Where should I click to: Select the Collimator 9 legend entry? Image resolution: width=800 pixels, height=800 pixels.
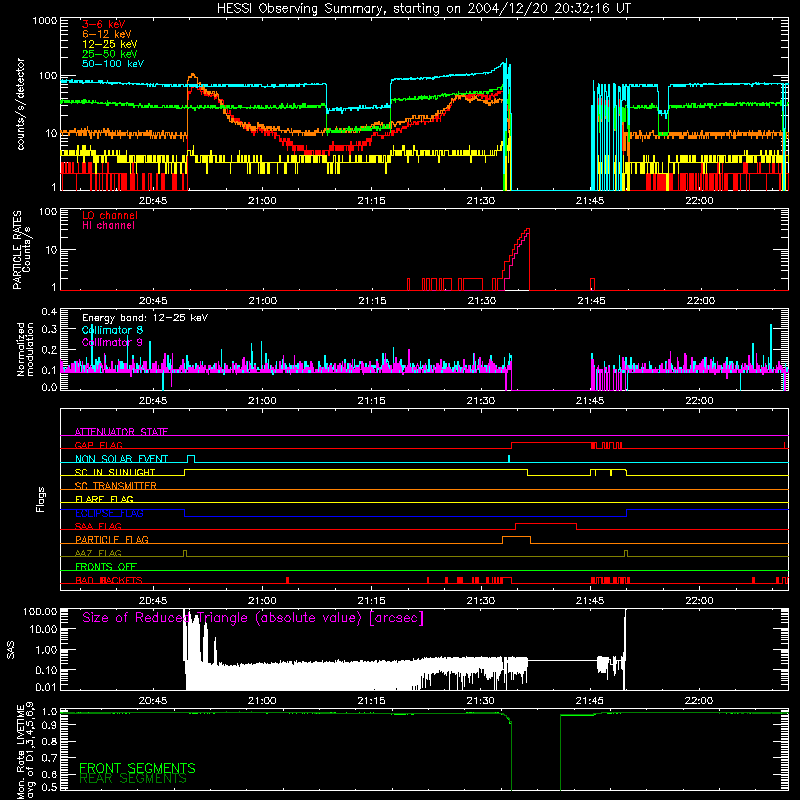[112, 342]
